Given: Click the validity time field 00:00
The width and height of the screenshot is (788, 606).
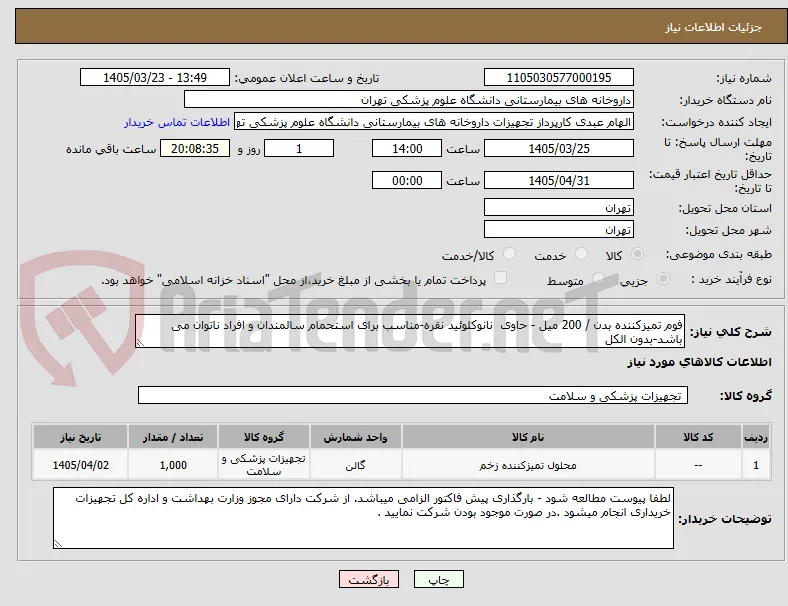Looking at the screenshot, I should coord(407,180).
